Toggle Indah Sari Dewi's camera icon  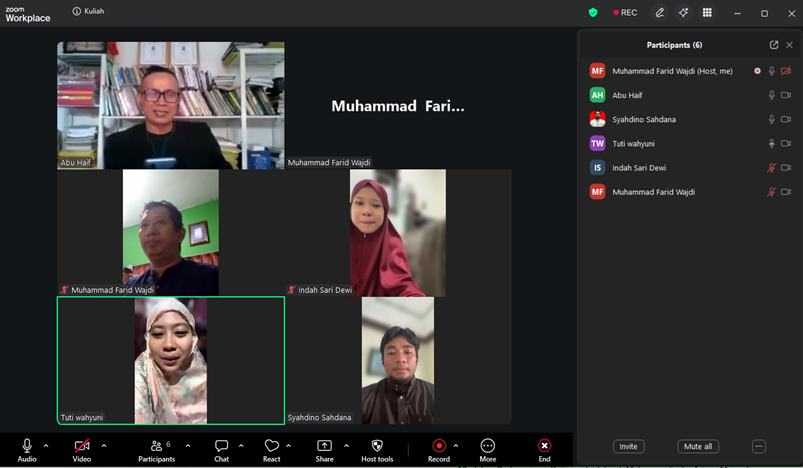(786, 168)
